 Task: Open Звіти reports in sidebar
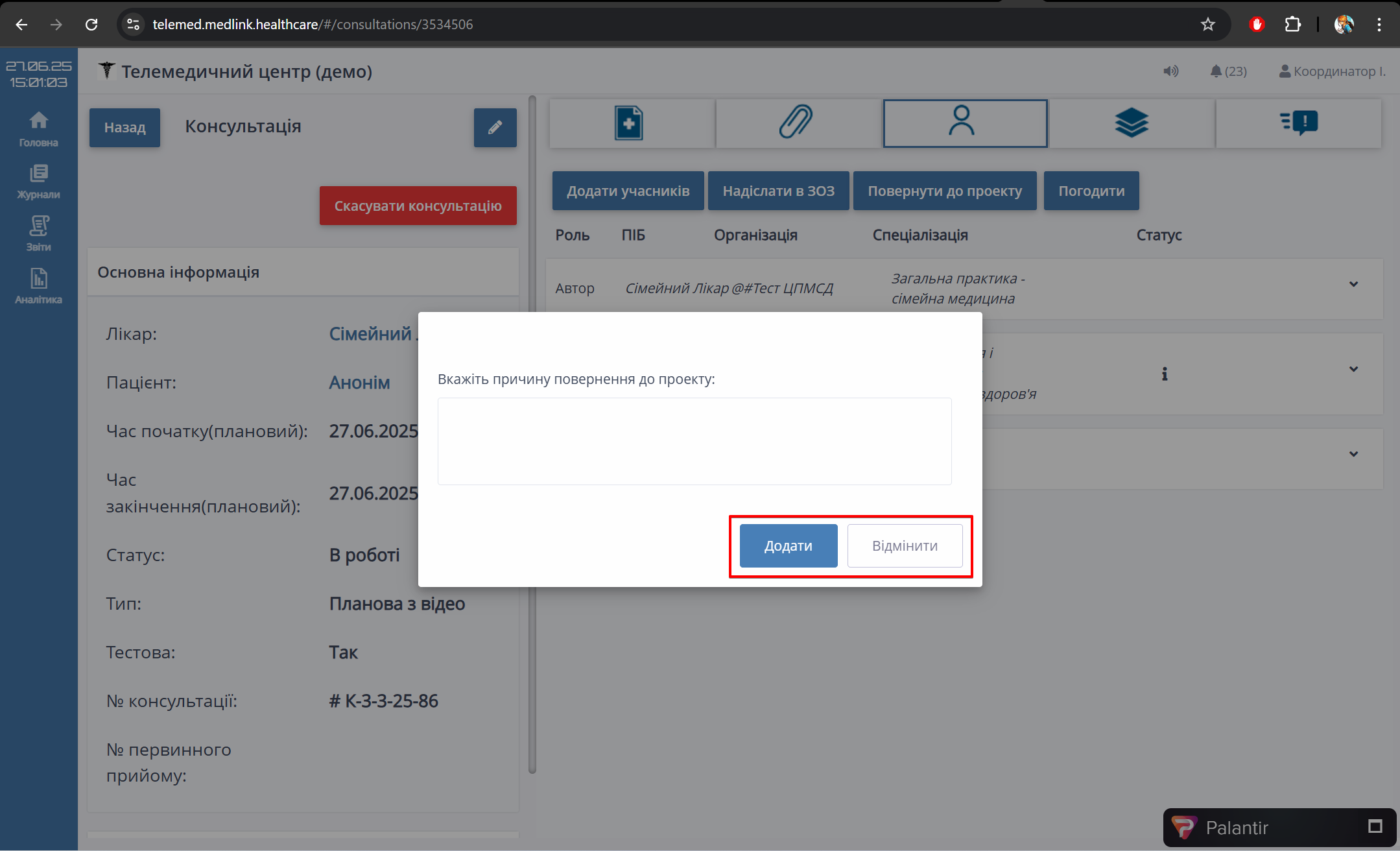[38, 234]
